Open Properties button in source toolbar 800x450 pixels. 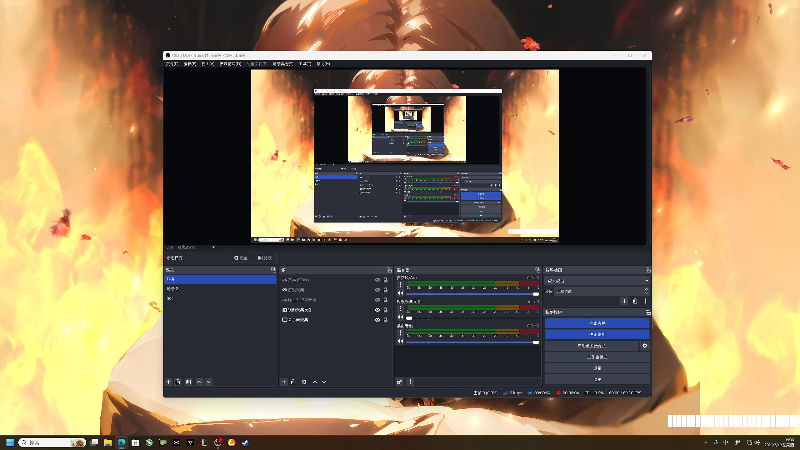[241, 258]
